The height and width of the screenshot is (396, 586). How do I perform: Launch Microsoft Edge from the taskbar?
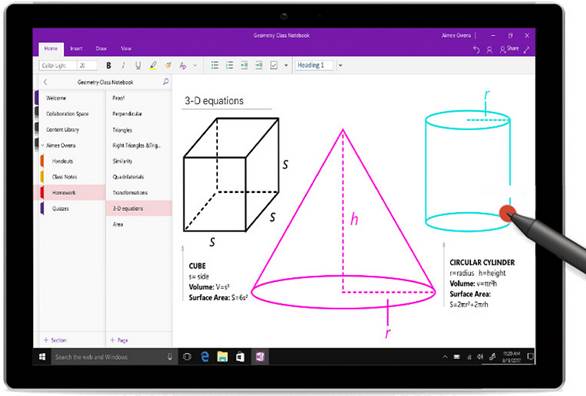tap(204, 357)
